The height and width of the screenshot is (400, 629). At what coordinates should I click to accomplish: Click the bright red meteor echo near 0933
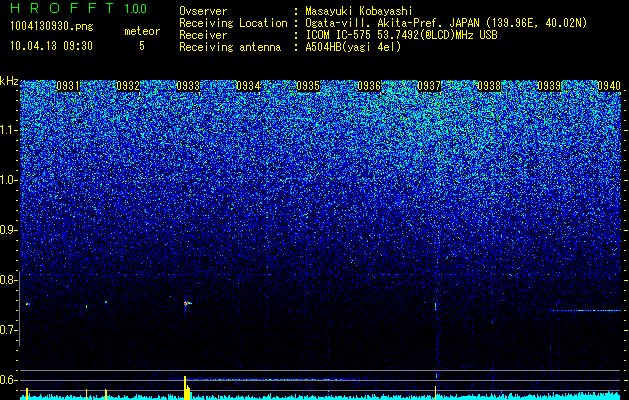tap(187, 304)
